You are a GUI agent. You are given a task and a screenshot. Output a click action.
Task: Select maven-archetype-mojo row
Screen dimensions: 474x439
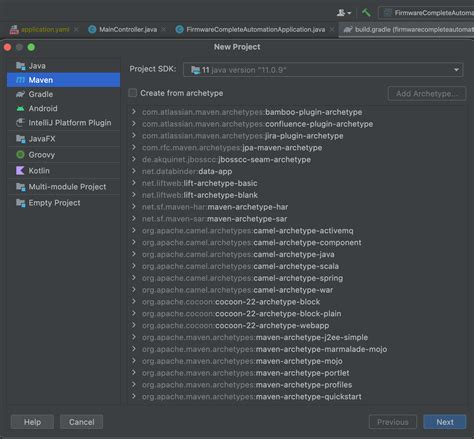pyautogui.click(x=297, y=361)
